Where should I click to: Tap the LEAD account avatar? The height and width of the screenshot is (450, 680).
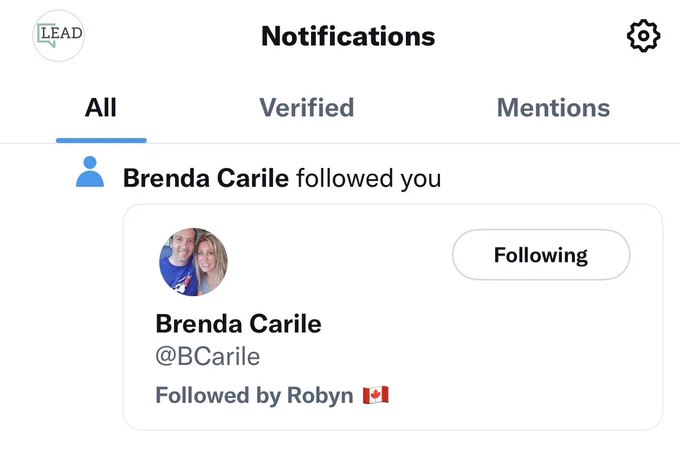[x=59, y=36]
